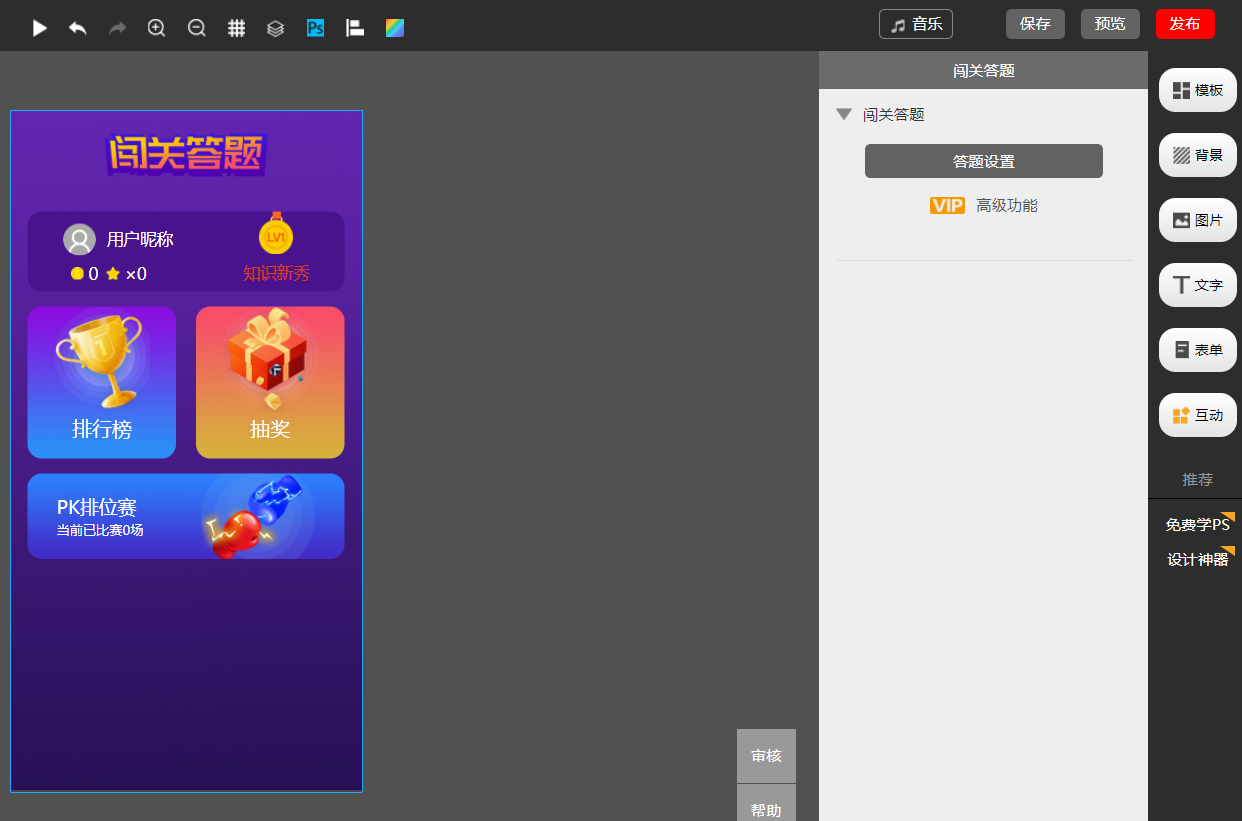Viewport: 1242px width, 821px height.
Task: Click the 免费学PS link
Action: point(1198,524)
